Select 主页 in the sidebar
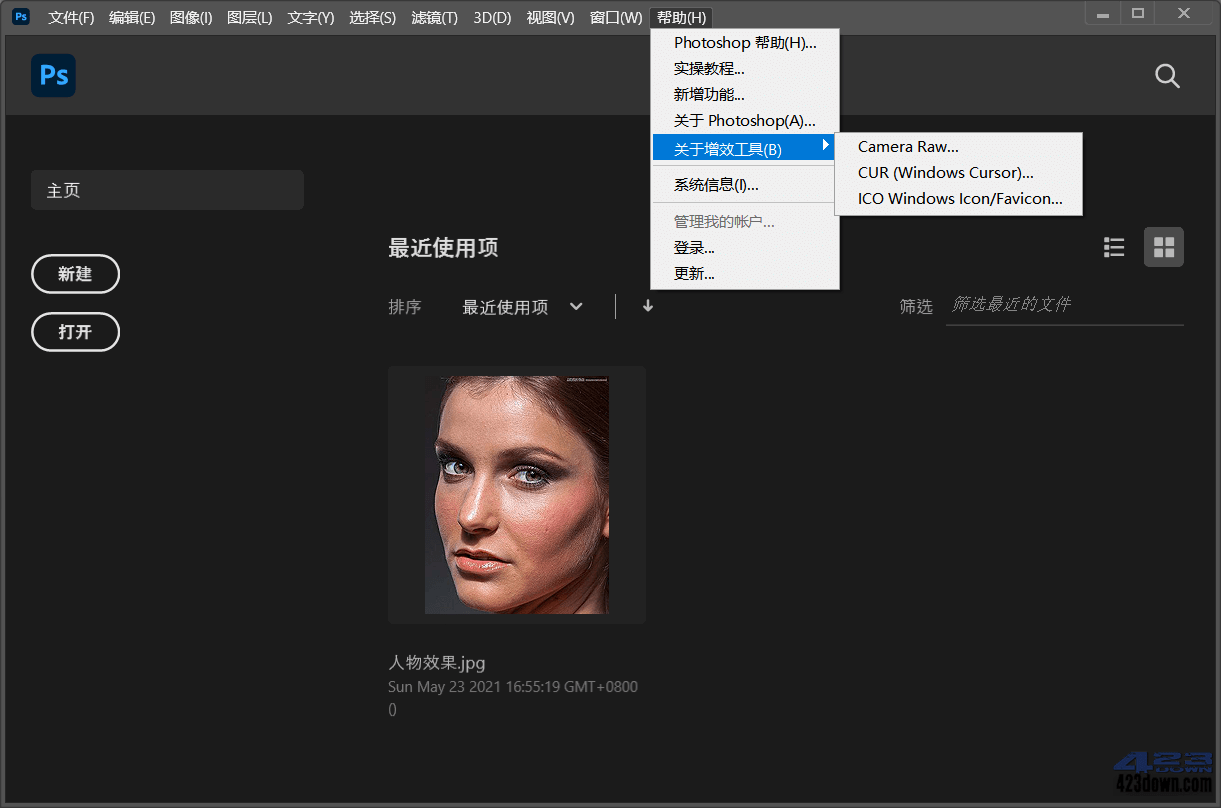Image resolution: width=1221 pixels, height=808 pixels. click(166, 189)
